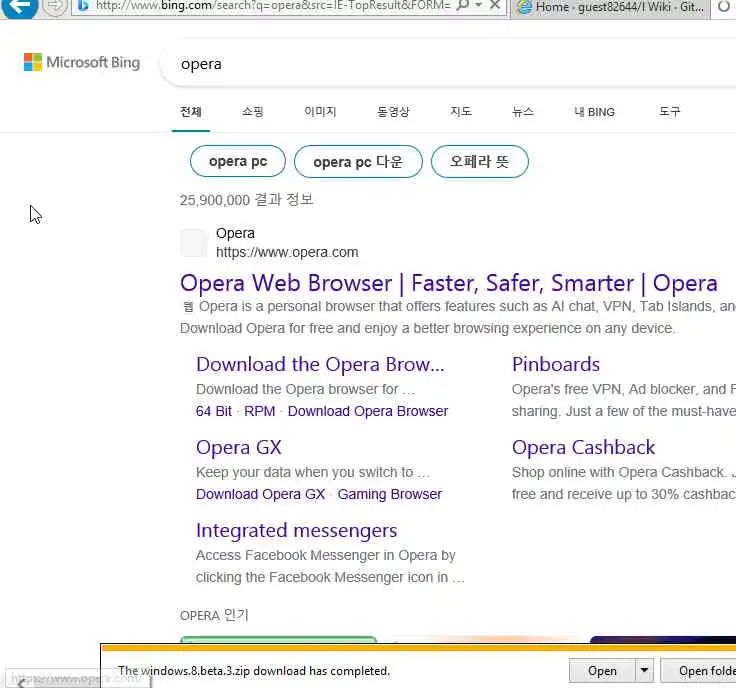Click the address bar search magnifier icon
736x688 pixels.
click(463, 6)
